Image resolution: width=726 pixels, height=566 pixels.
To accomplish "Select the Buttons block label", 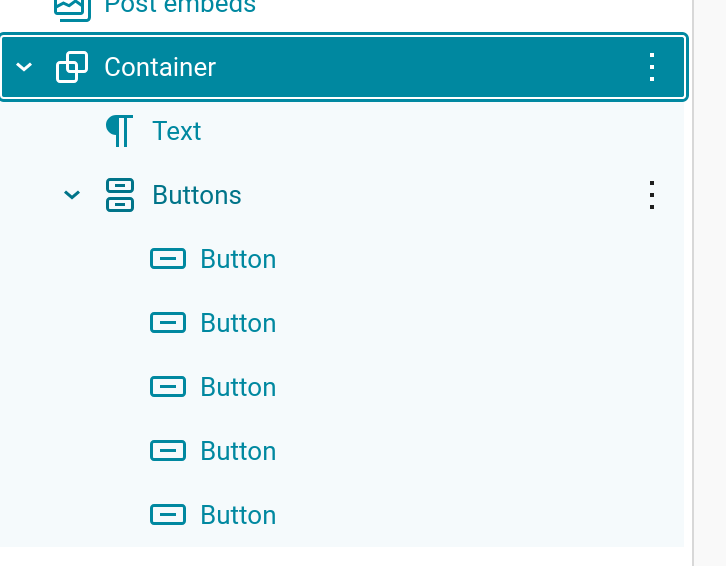I will [x=197, y=195].
